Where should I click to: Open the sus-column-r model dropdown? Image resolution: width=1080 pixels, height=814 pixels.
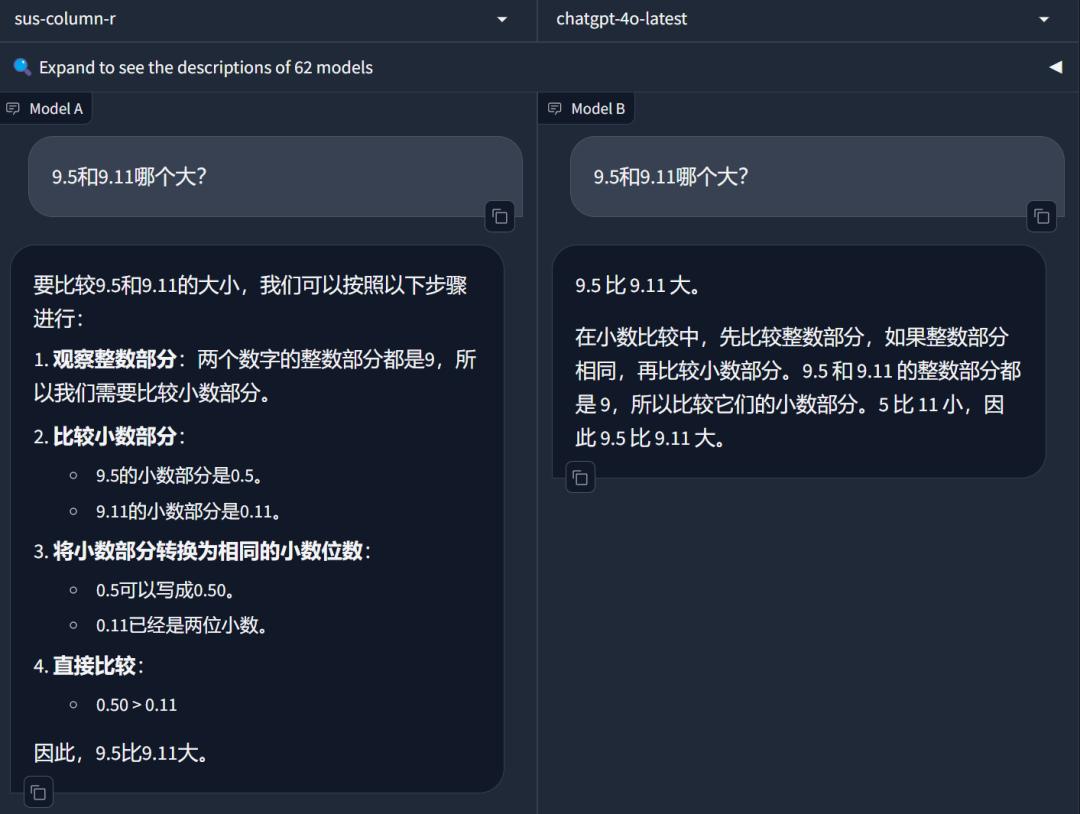[501, 19]
